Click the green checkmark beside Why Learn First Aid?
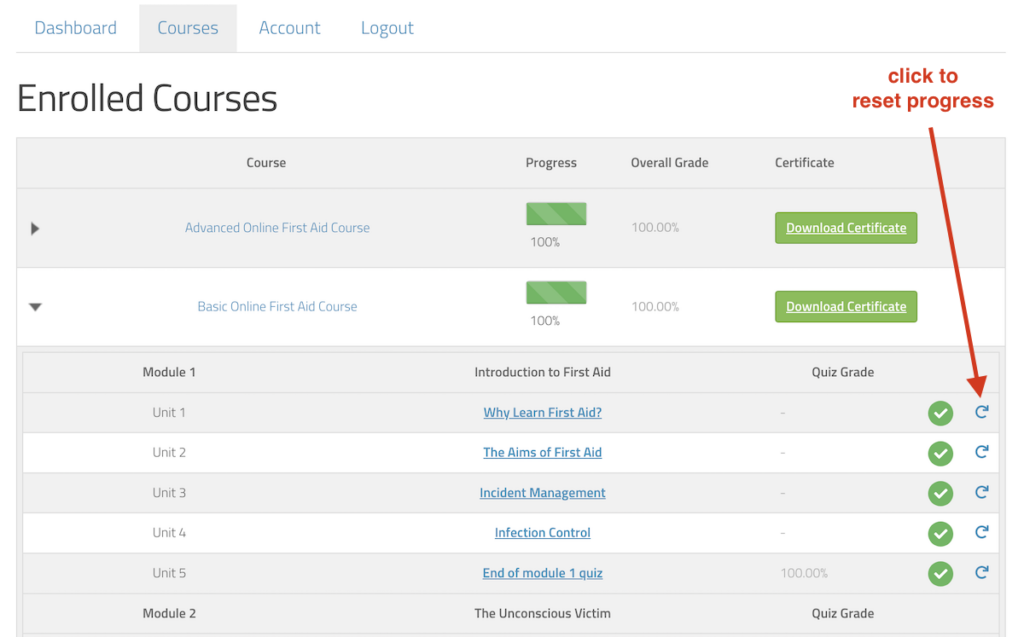Screen dimensions: 1024x637 pos(940,412)
